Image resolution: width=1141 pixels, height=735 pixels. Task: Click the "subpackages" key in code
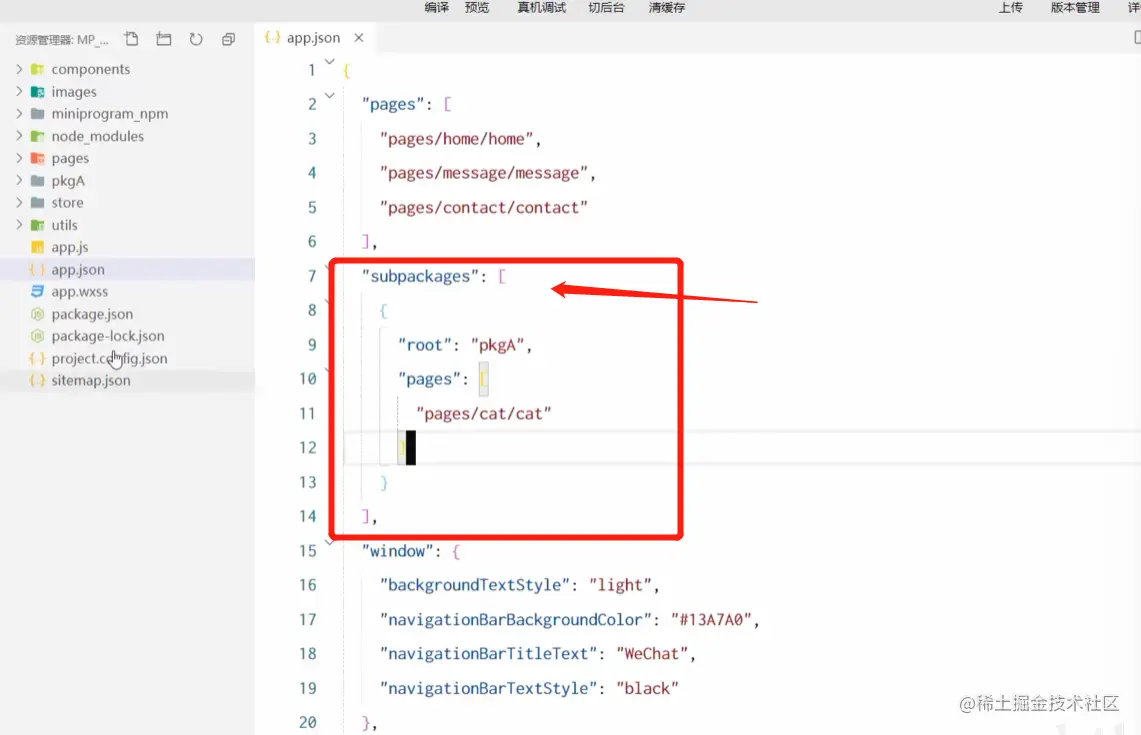[420, 277]
